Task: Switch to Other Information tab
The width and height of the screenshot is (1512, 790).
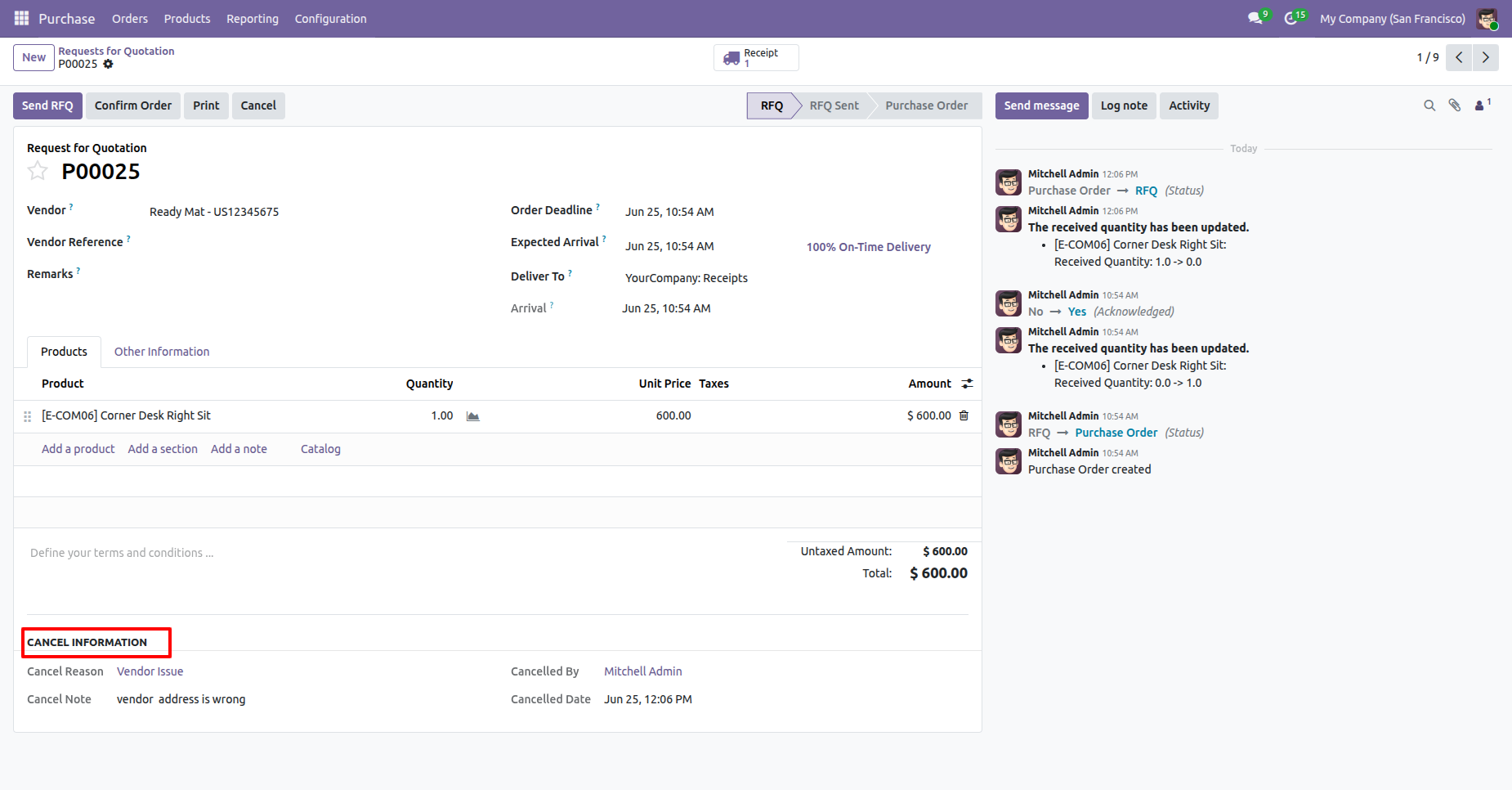Action: [x=162, y=352]
